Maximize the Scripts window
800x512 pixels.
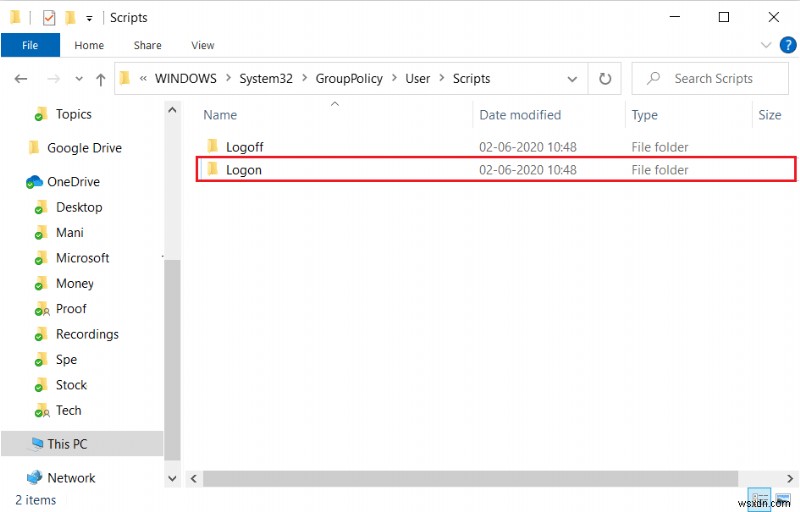[723, 17]
